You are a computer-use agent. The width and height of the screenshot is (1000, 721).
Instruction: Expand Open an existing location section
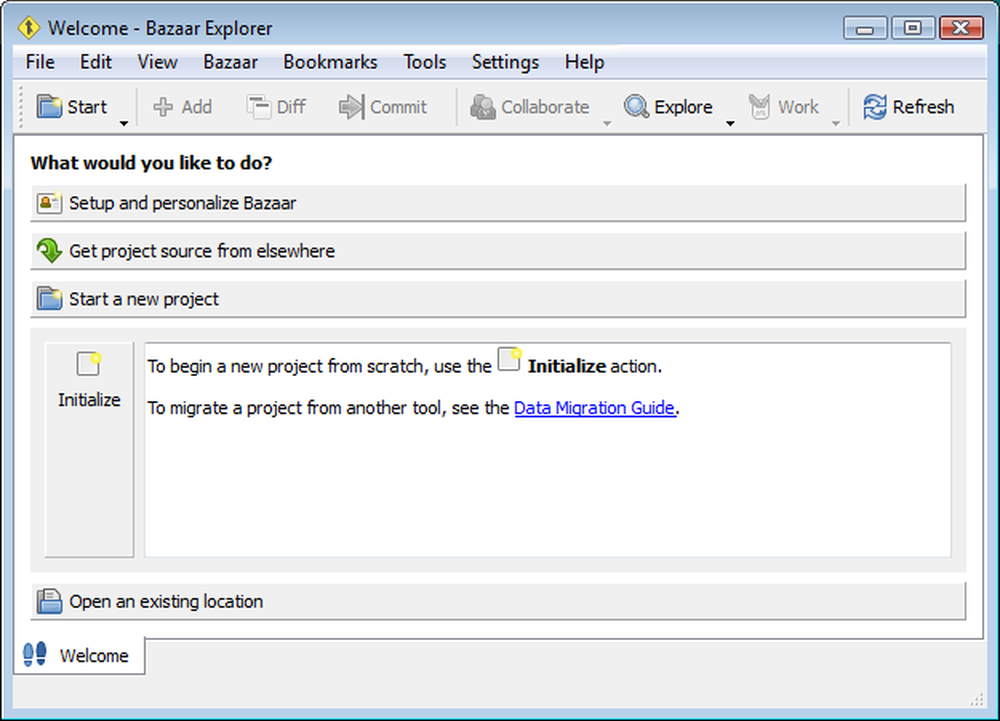click(498, 601)
